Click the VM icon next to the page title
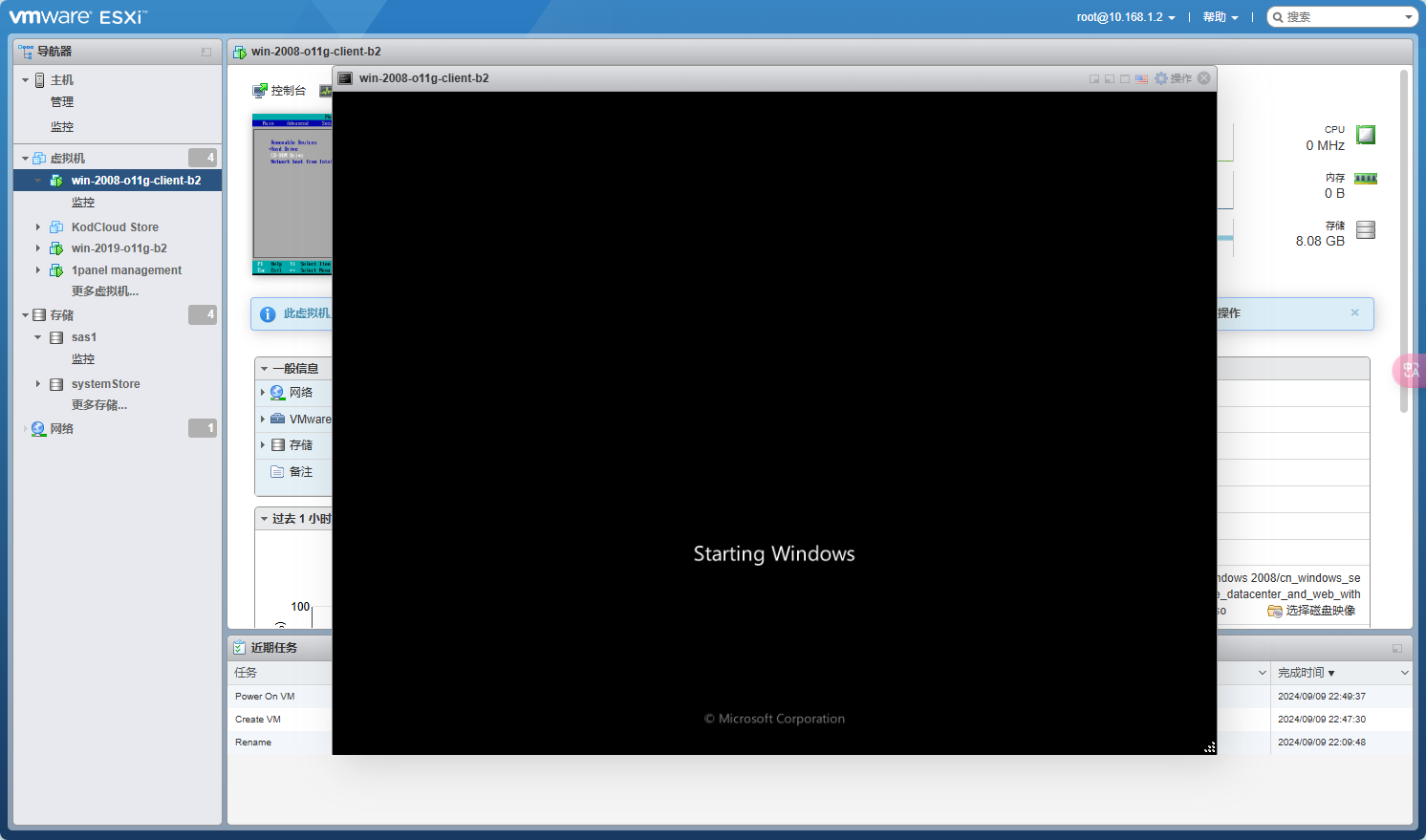This screenshot has width=1426, height=840. [240, 52]
